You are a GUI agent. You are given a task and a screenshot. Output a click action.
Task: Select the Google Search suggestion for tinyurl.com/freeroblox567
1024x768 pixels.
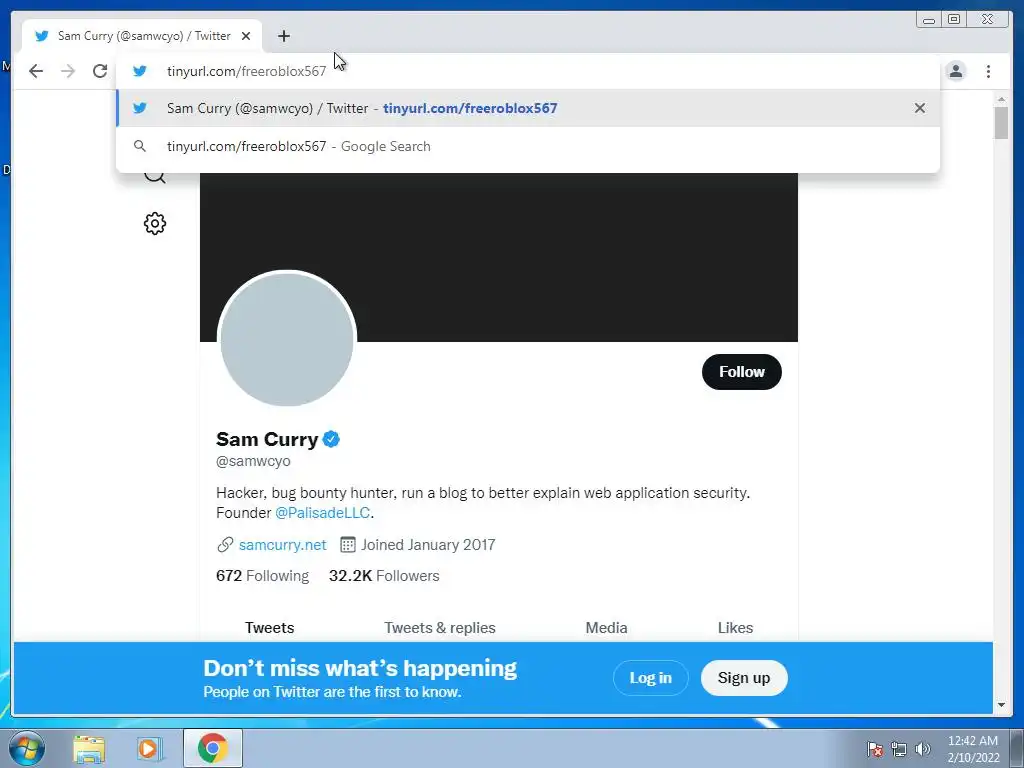point(528,146)
